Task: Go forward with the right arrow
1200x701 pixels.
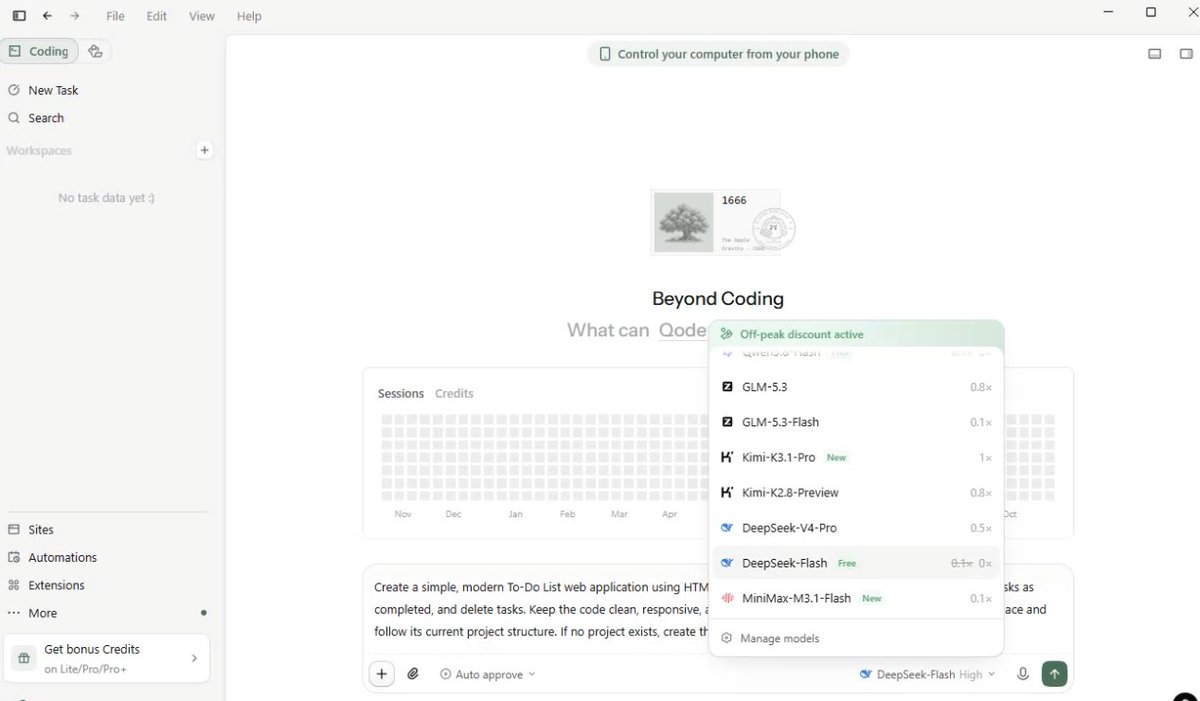Action: (74, 16)
